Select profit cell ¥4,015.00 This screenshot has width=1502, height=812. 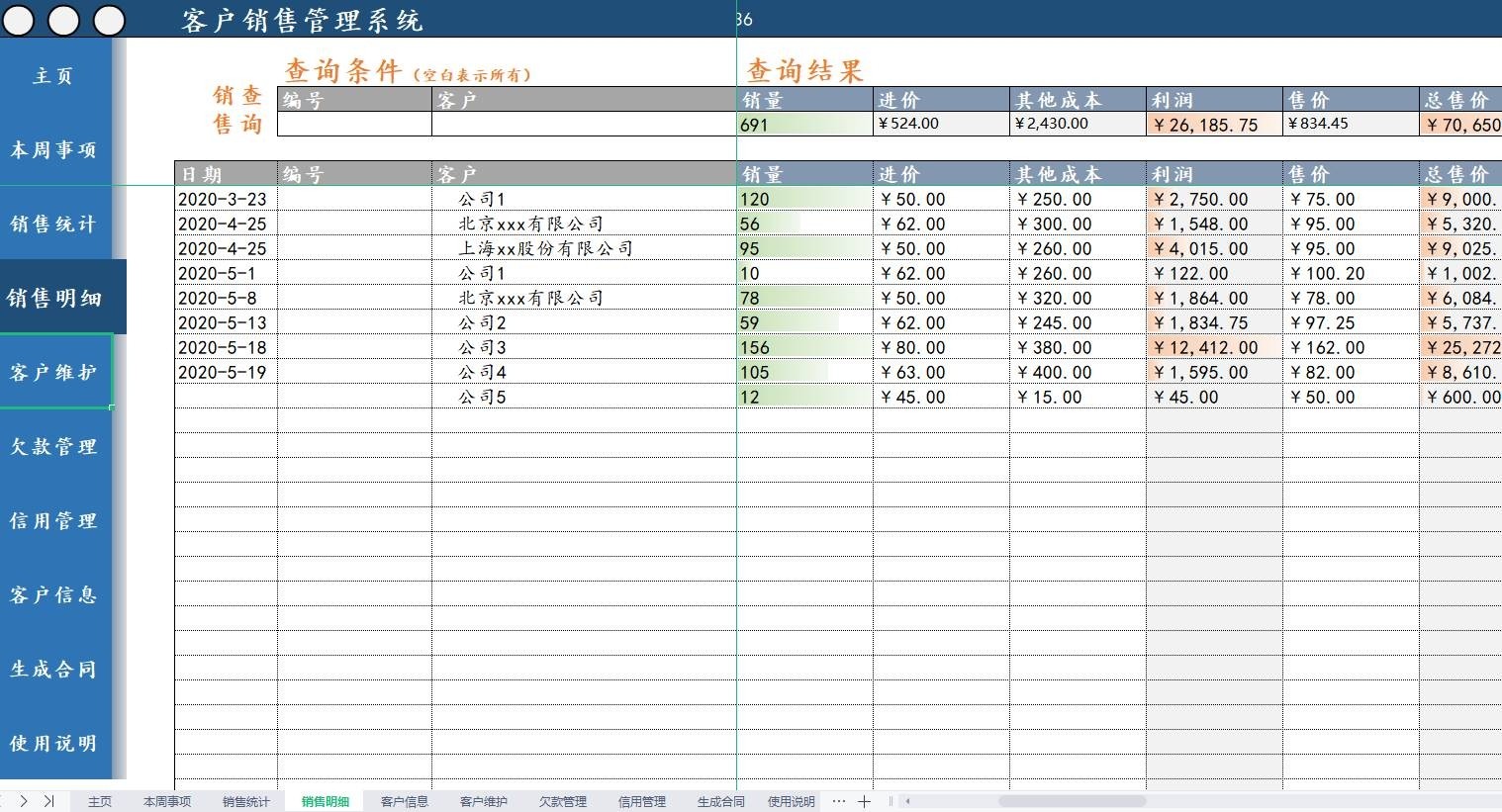[x=1214, y=248]
